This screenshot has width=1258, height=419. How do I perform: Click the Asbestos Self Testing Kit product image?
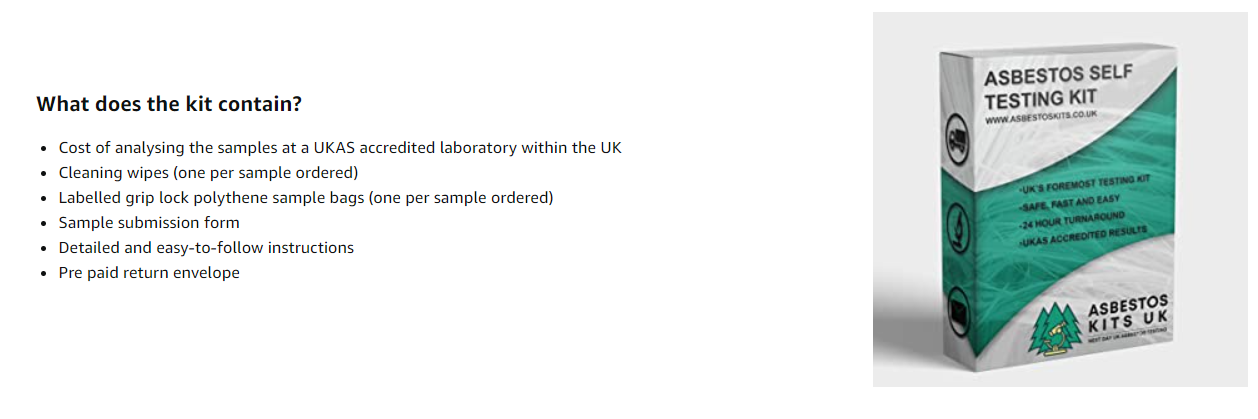pos(1060,200)
